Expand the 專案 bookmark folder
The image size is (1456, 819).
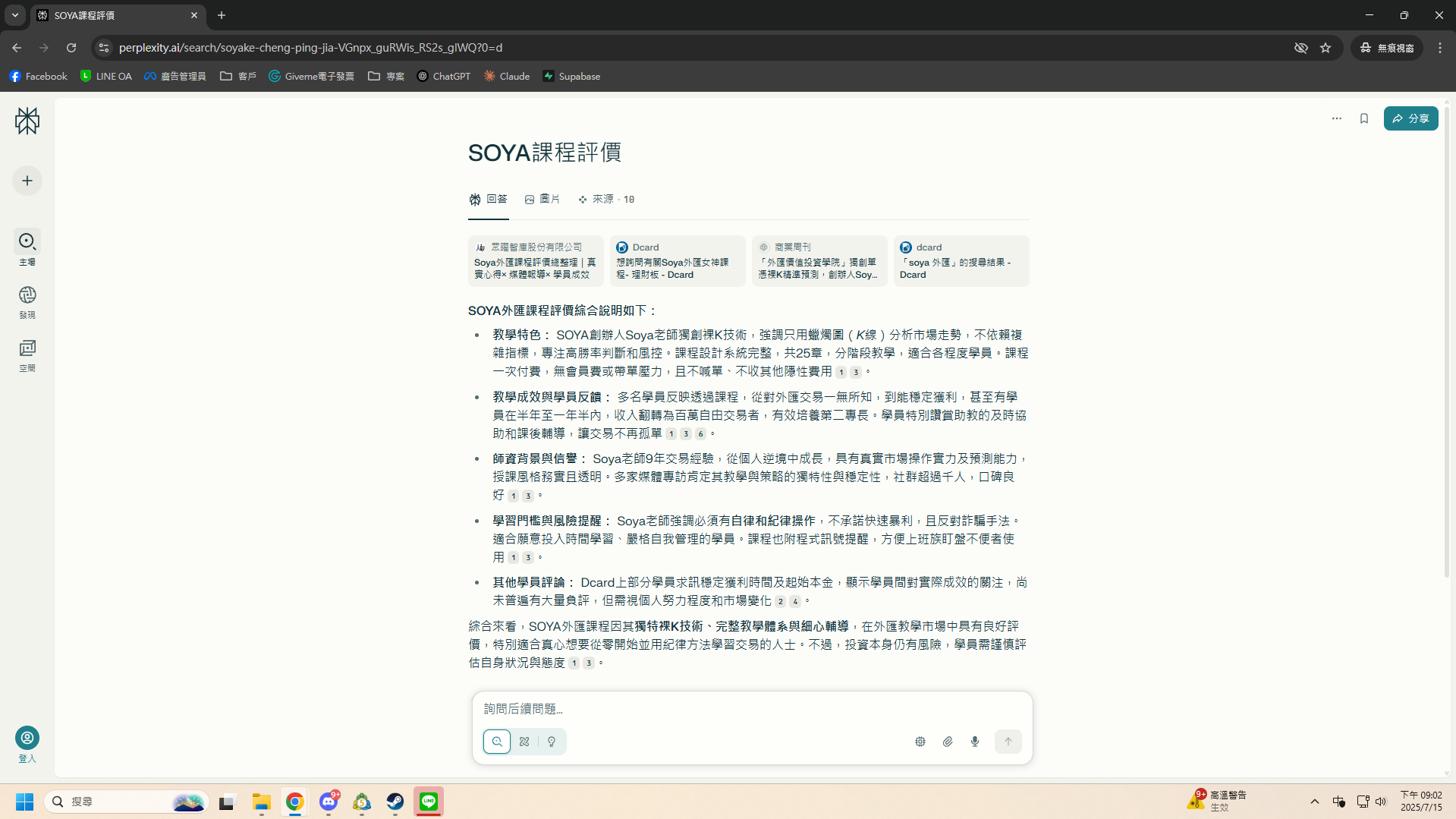(x=386, y=76)
